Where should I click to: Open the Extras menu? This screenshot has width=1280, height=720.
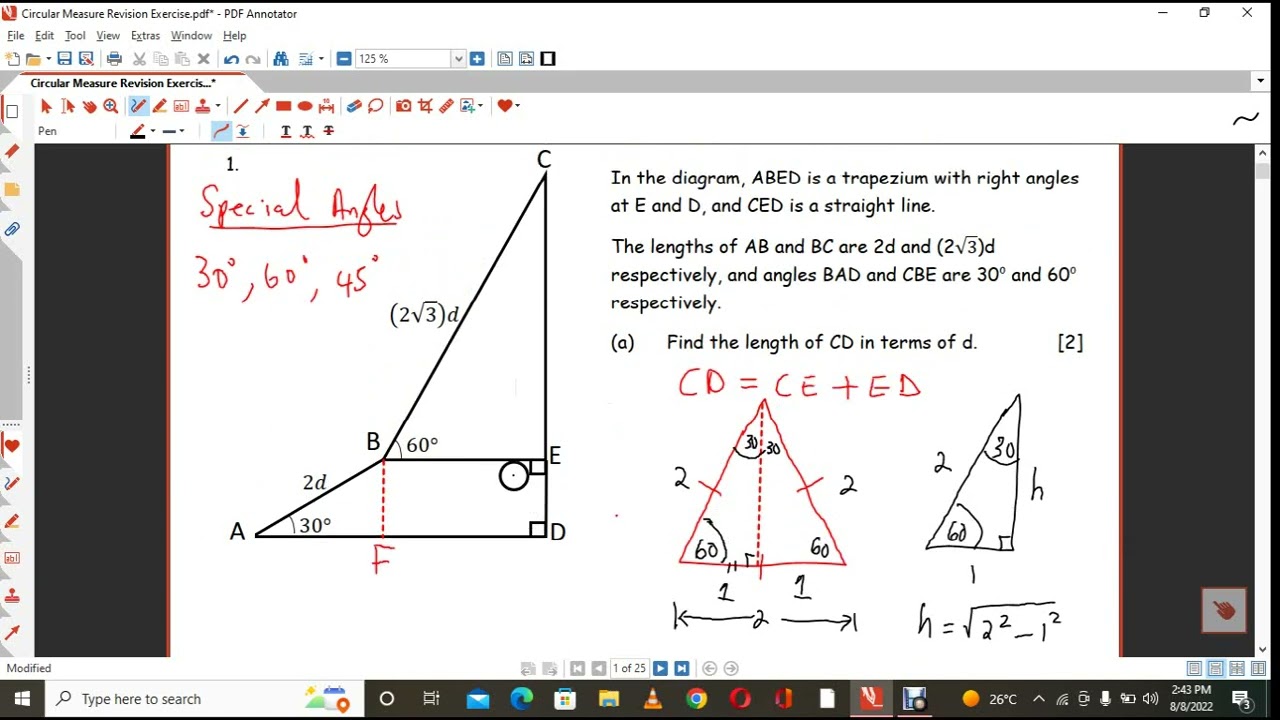(145, 35)
